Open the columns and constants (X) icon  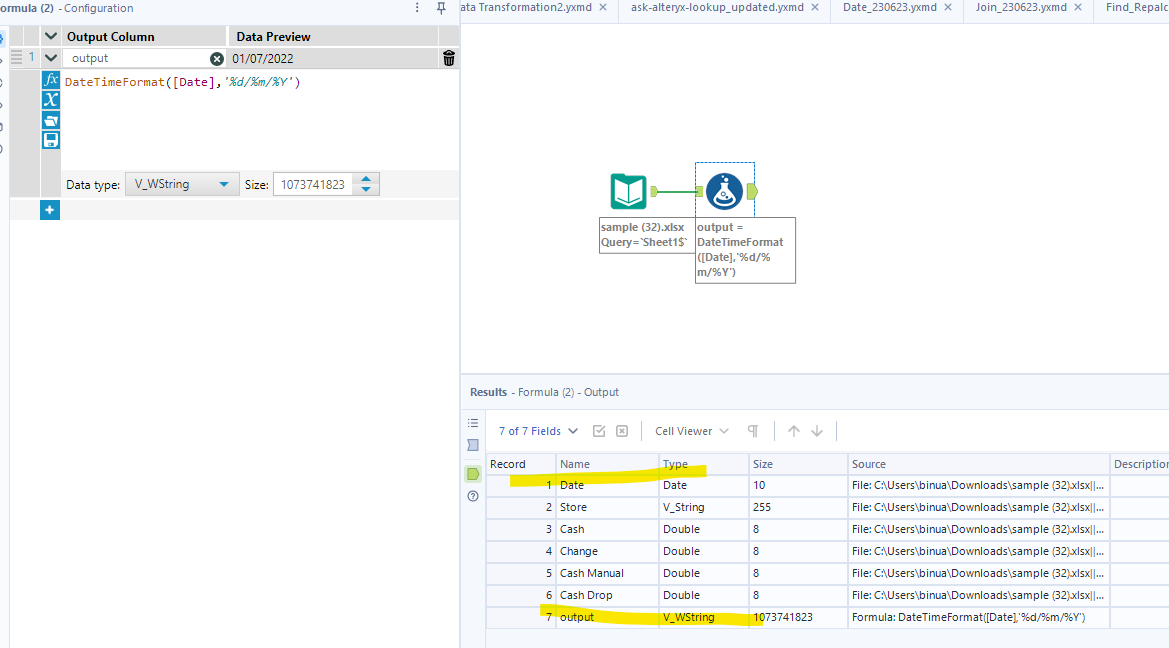tap(51, 100)
